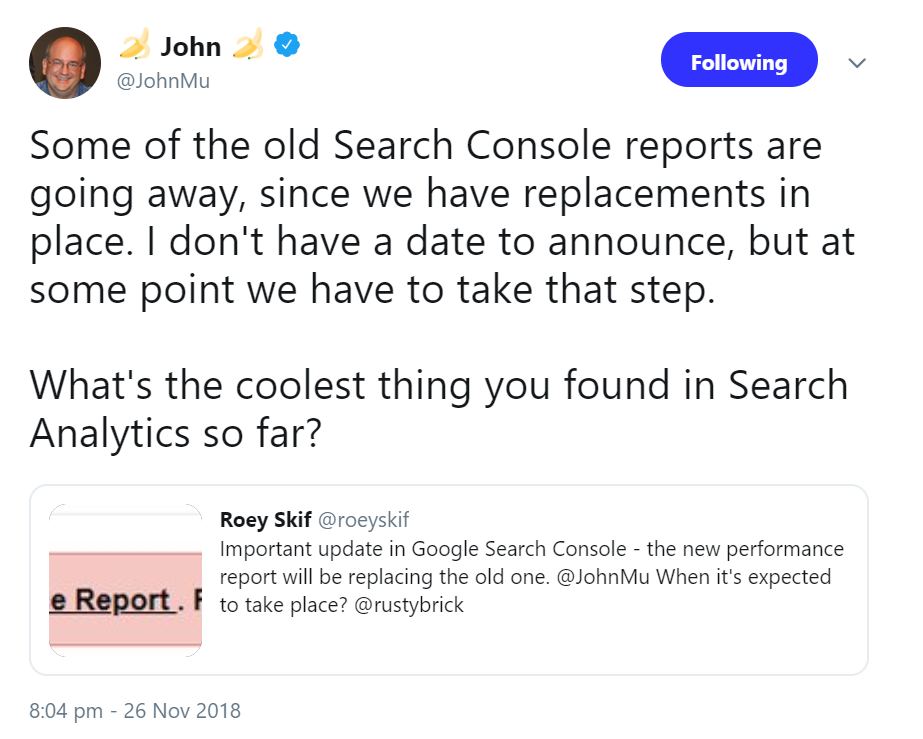Toggle the Following button to unfollow

coord(739,60)
